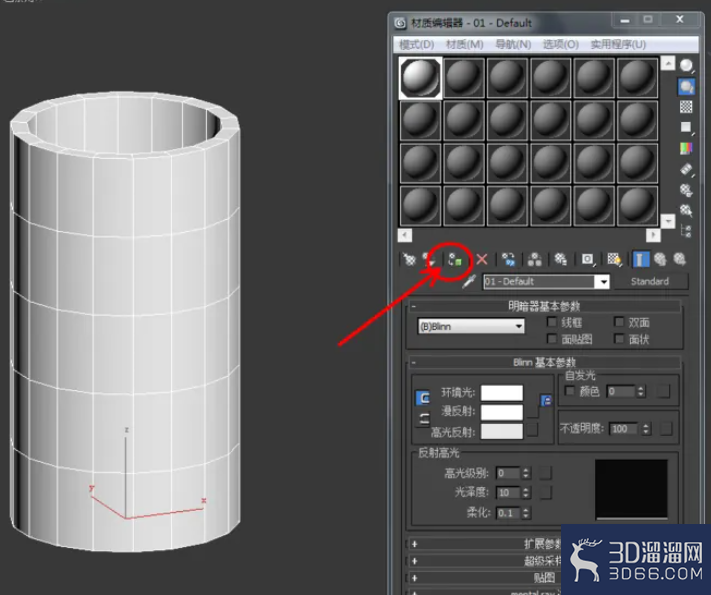Enable 面贴图 face map checkbox
This screenshot has height=595, width=711.
(551, 339)
